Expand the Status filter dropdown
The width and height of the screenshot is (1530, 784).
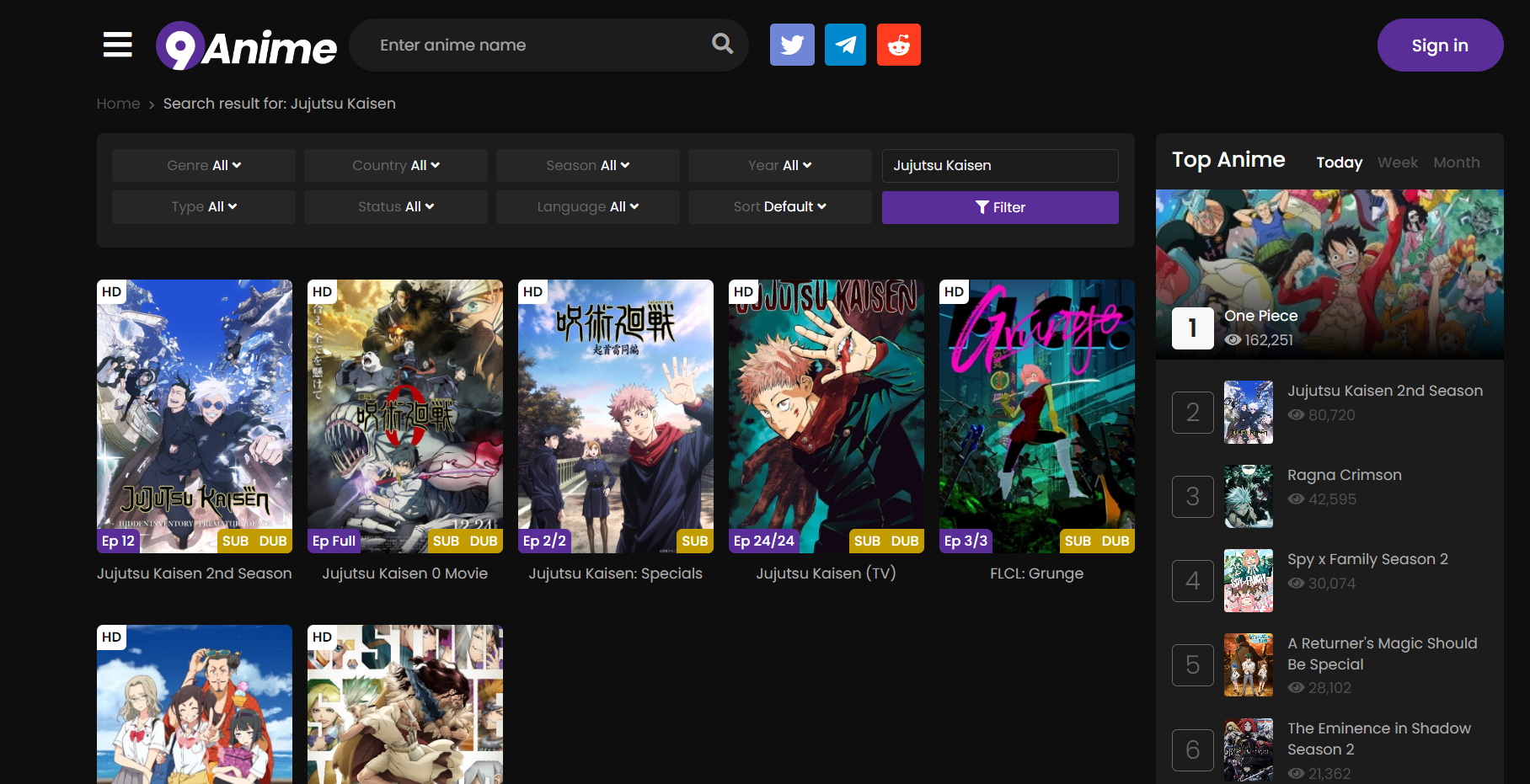click(395, 207)
